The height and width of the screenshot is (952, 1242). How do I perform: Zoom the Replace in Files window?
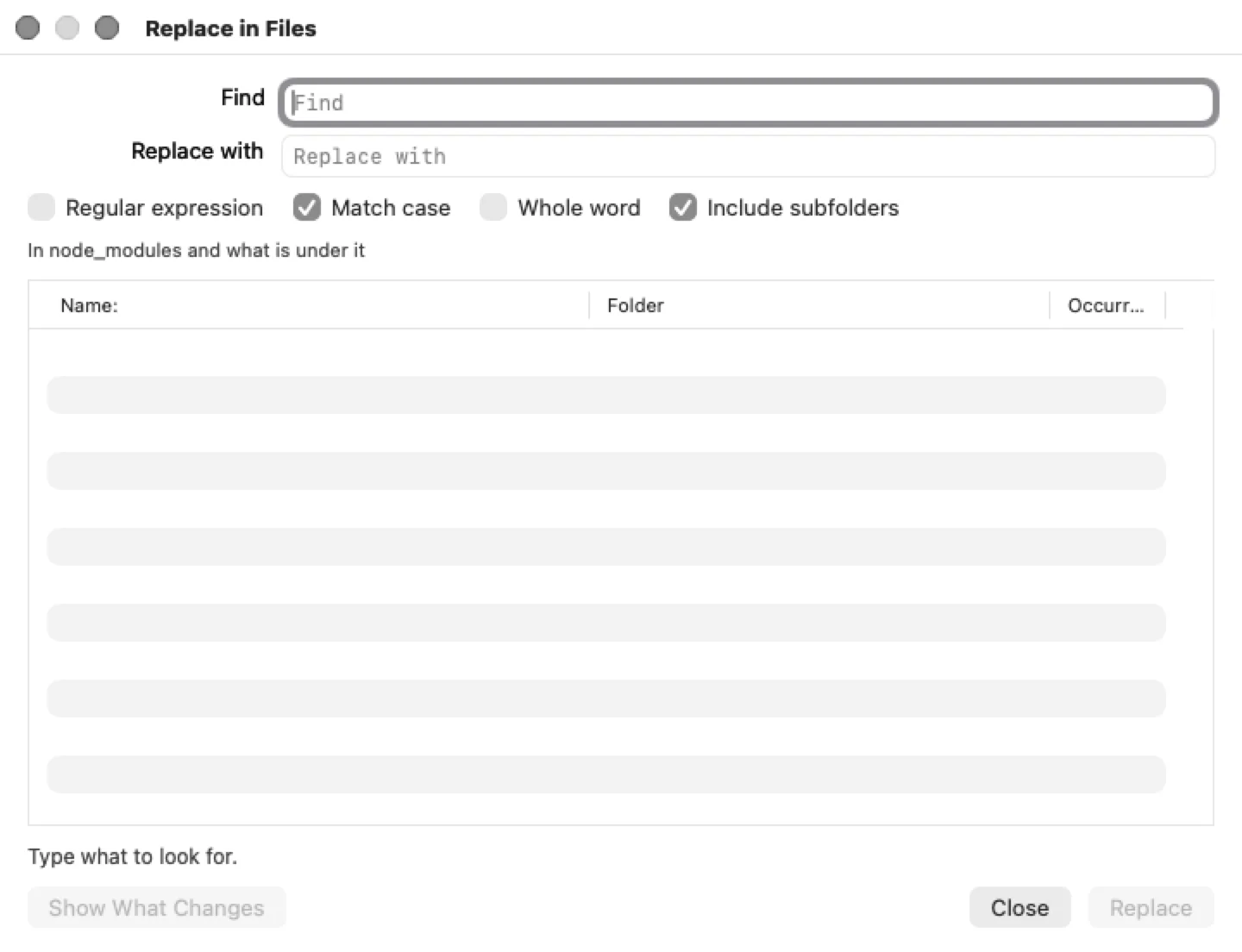107,28
